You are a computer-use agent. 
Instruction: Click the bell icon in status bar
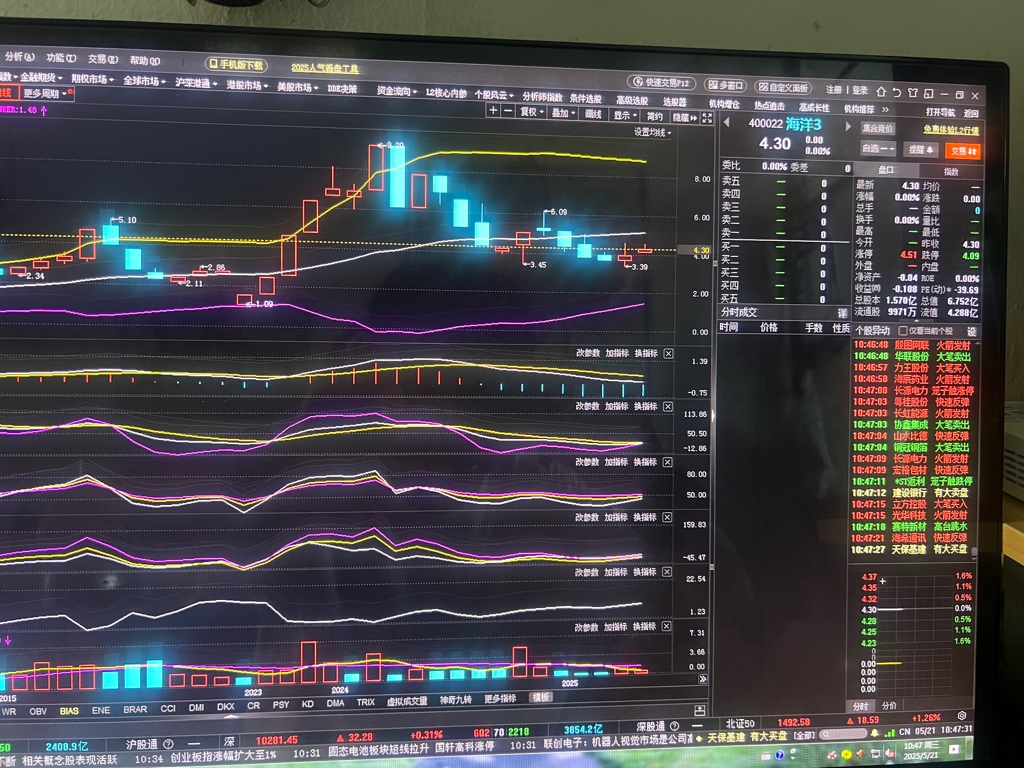point(875,733)
